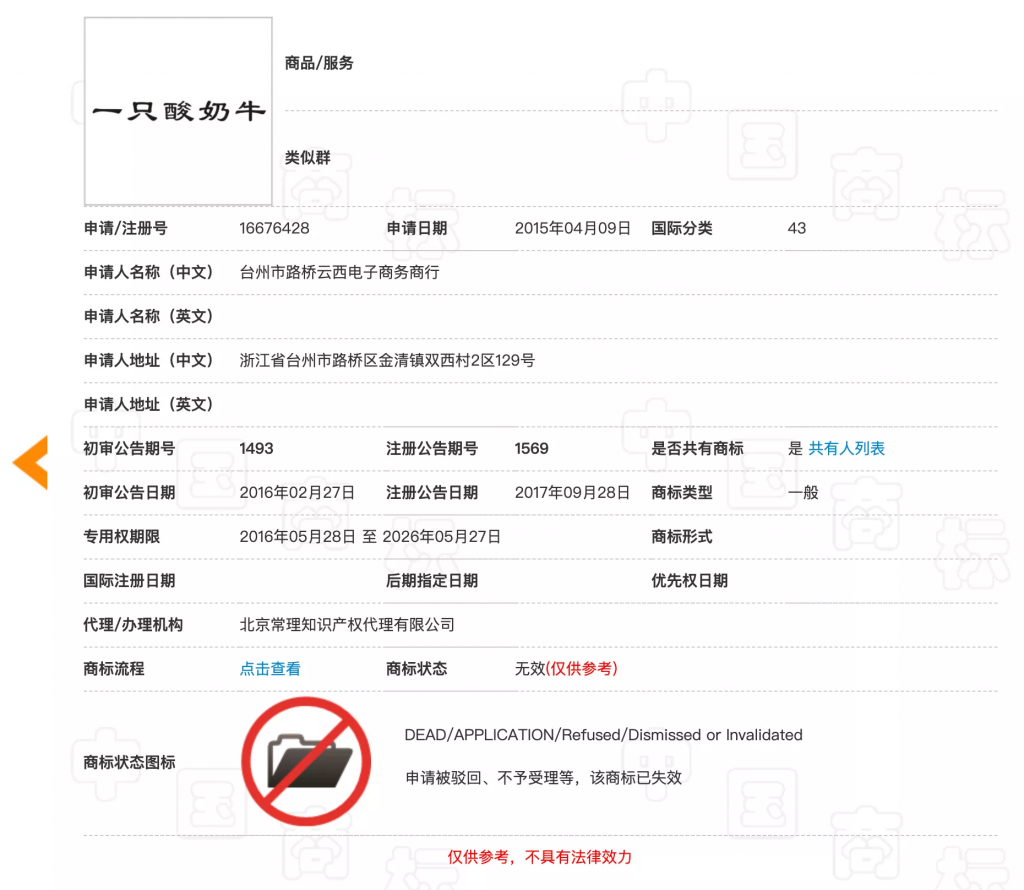1024x890 pixels.
Task: Click international class value 43
Action: [x=797, y=229]
